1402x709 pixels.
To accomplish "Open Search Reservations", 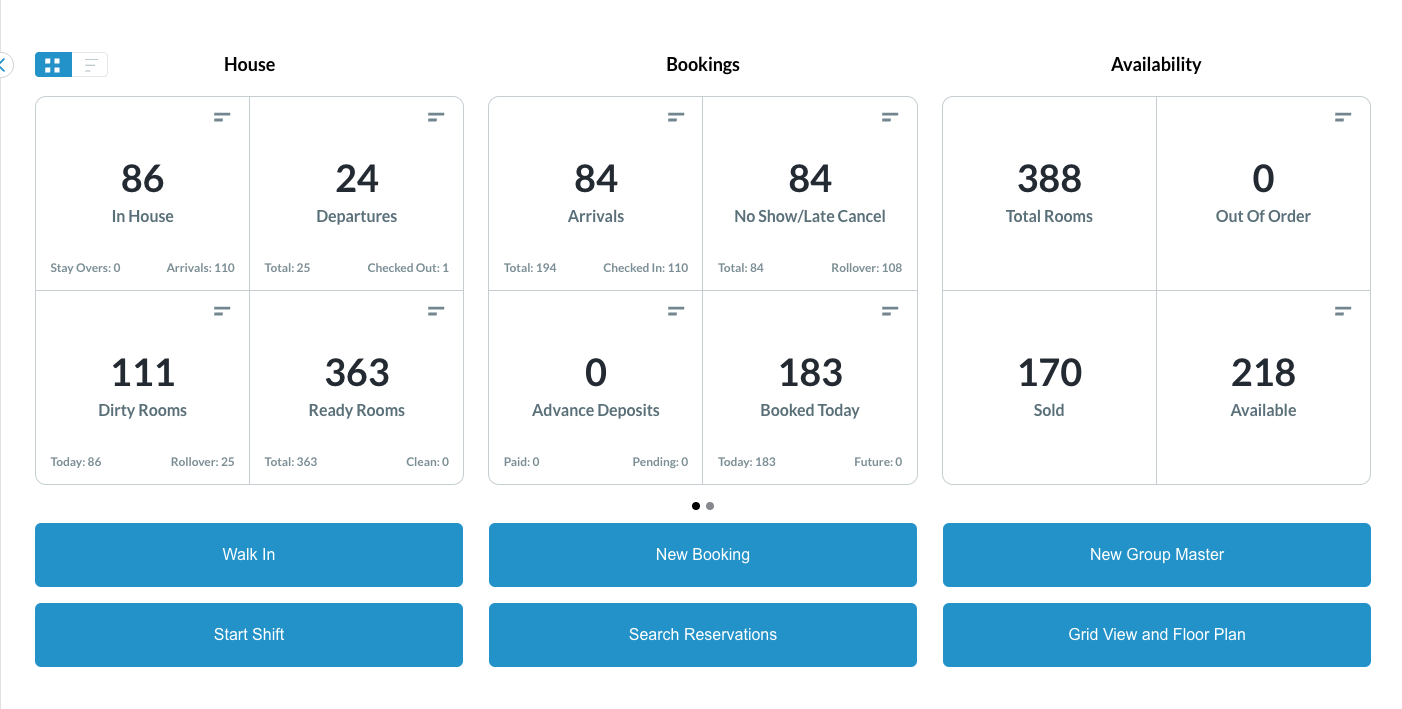I will [x=702, y=635].
